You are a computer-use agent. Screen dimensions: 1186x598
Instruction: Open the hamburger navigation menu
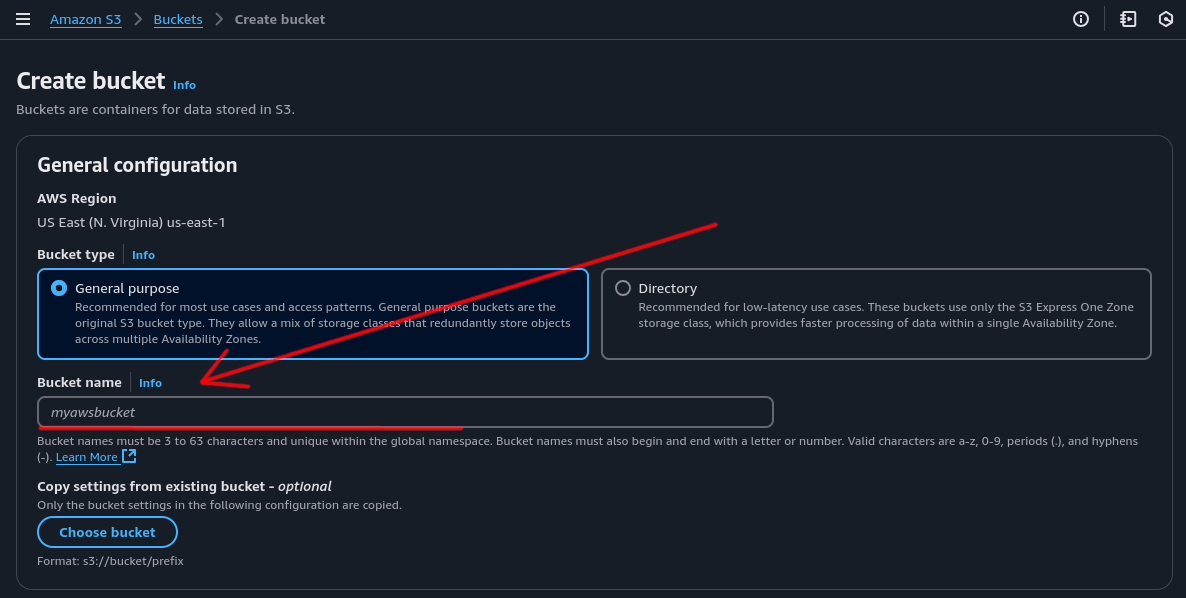click(x=23, y=19)
